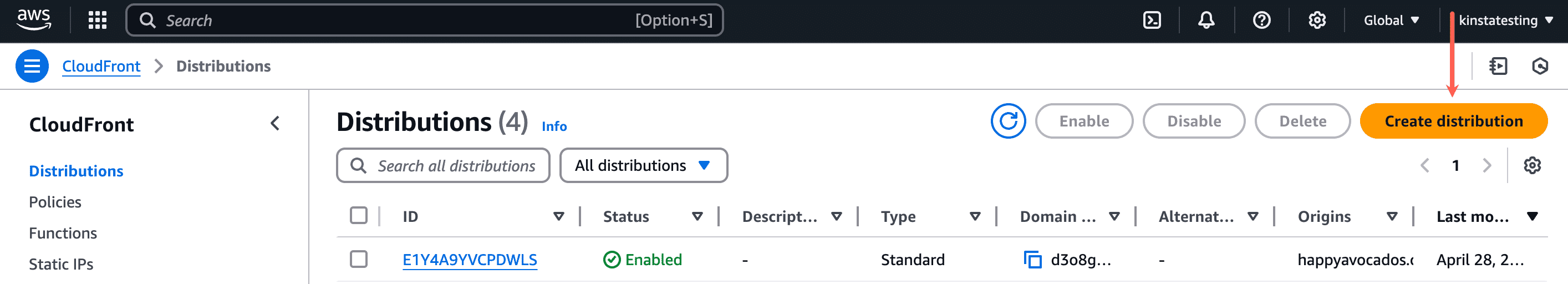Open Functions in the sidebar
Viewport: 1568px width, 284px height.
coord(63,233)
